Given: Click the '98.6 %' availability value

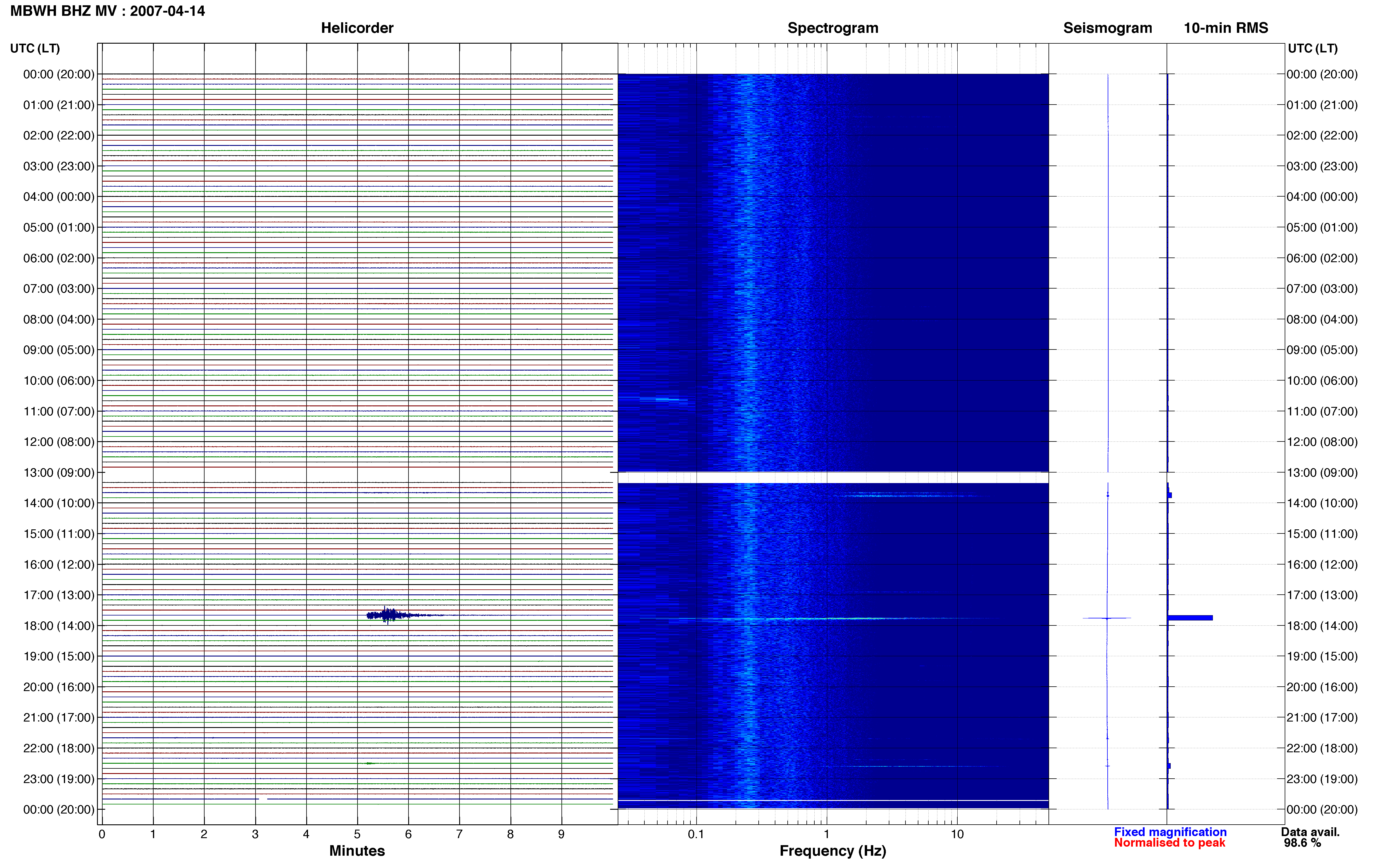Looking at the screenshot, I should [1302, 843].
